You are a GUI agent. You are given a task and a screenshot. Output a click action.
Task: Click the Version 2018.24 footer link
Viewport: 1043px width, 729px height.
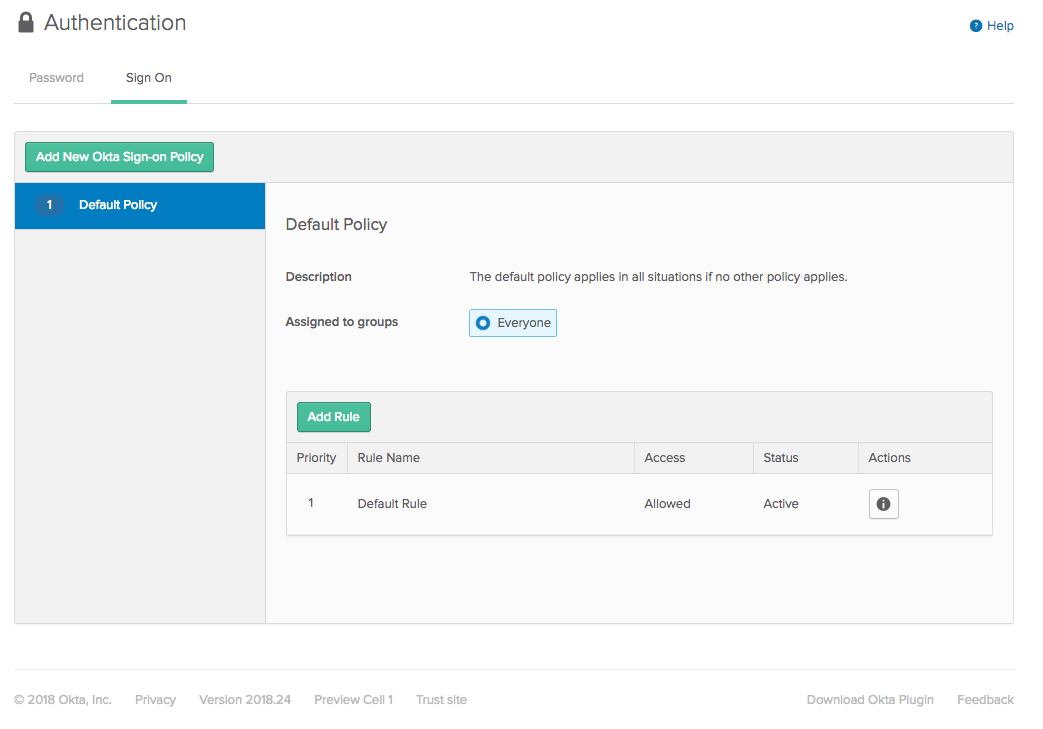coord(245,700)
